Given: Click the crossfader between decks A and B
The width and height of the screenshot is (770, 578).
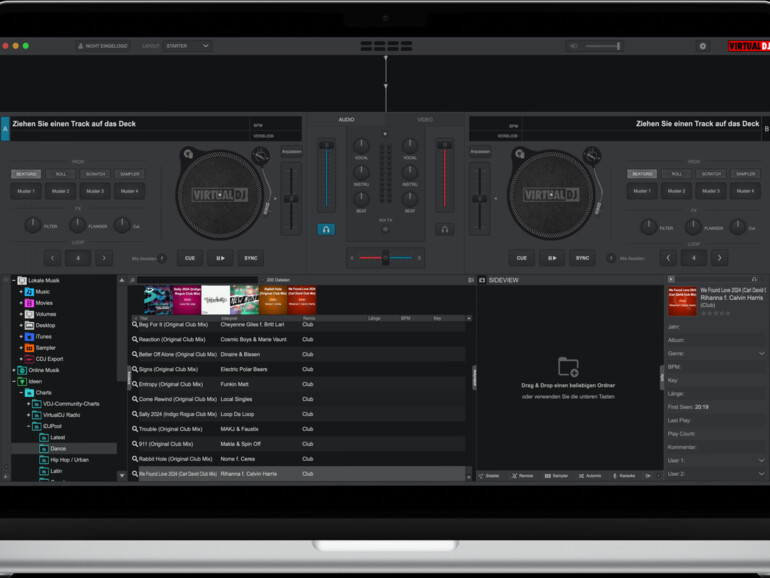Looking at the screenshot, I should pos(386,258).
